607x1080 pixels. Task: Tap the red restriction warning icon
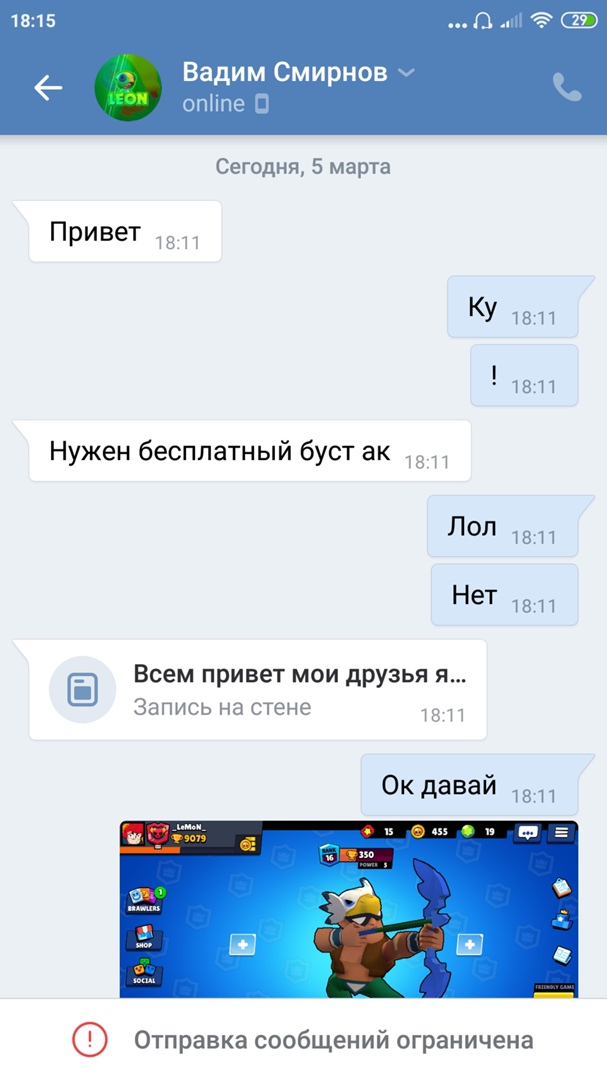pos(90,1039)
